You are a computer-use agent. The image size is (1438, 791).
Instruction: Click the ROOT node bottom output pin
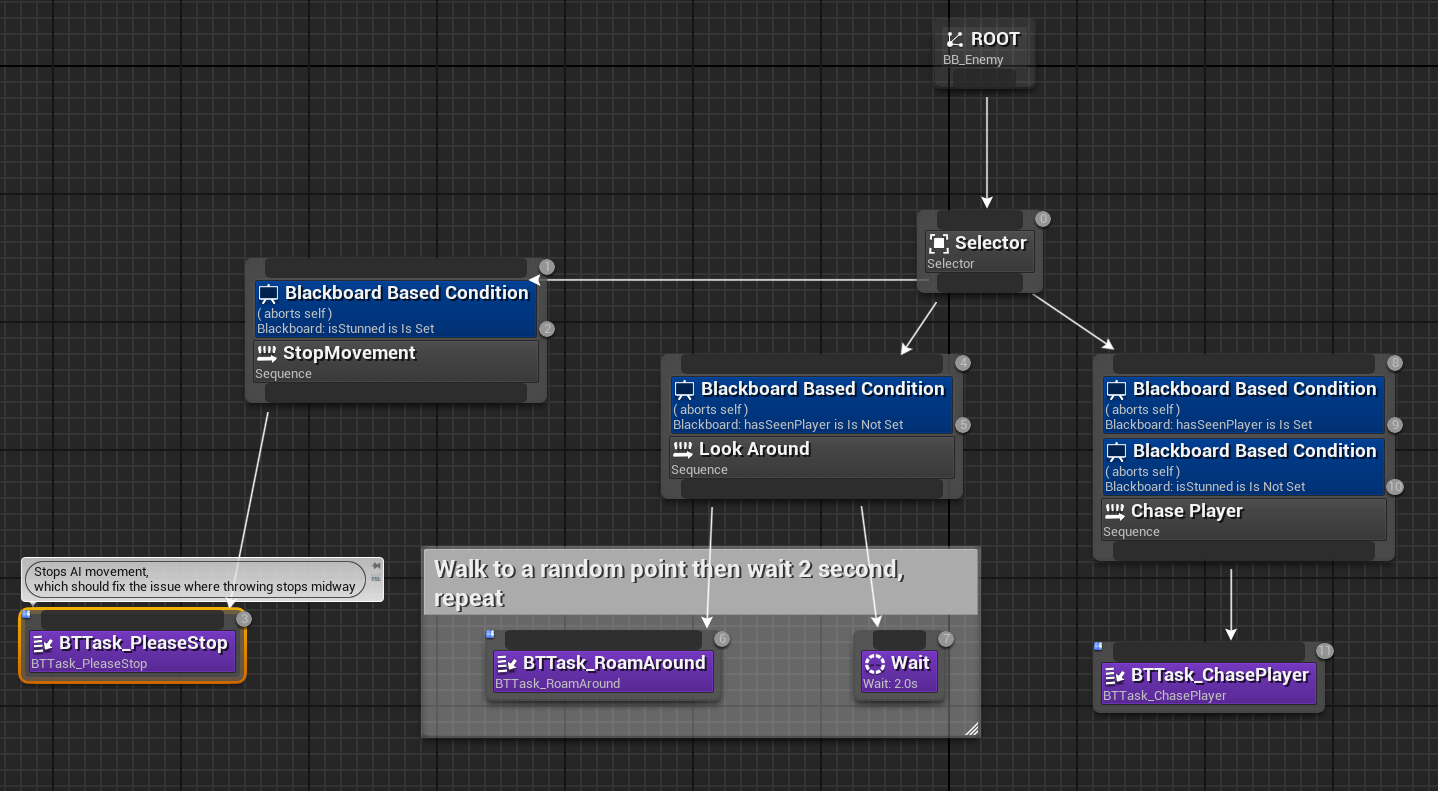click(x=983, y=79)
